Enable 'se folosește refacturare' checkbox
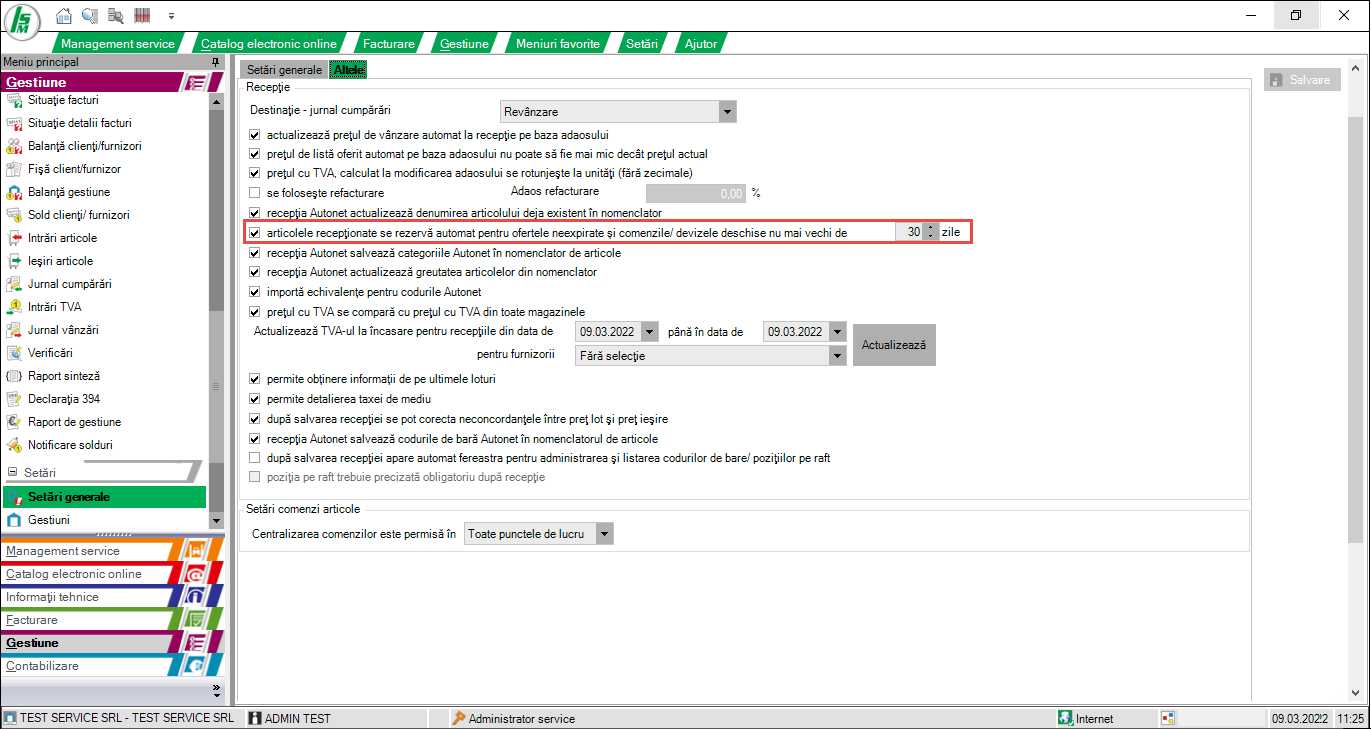The height and width of the screenshot is (729, 1371). (254, 193)
